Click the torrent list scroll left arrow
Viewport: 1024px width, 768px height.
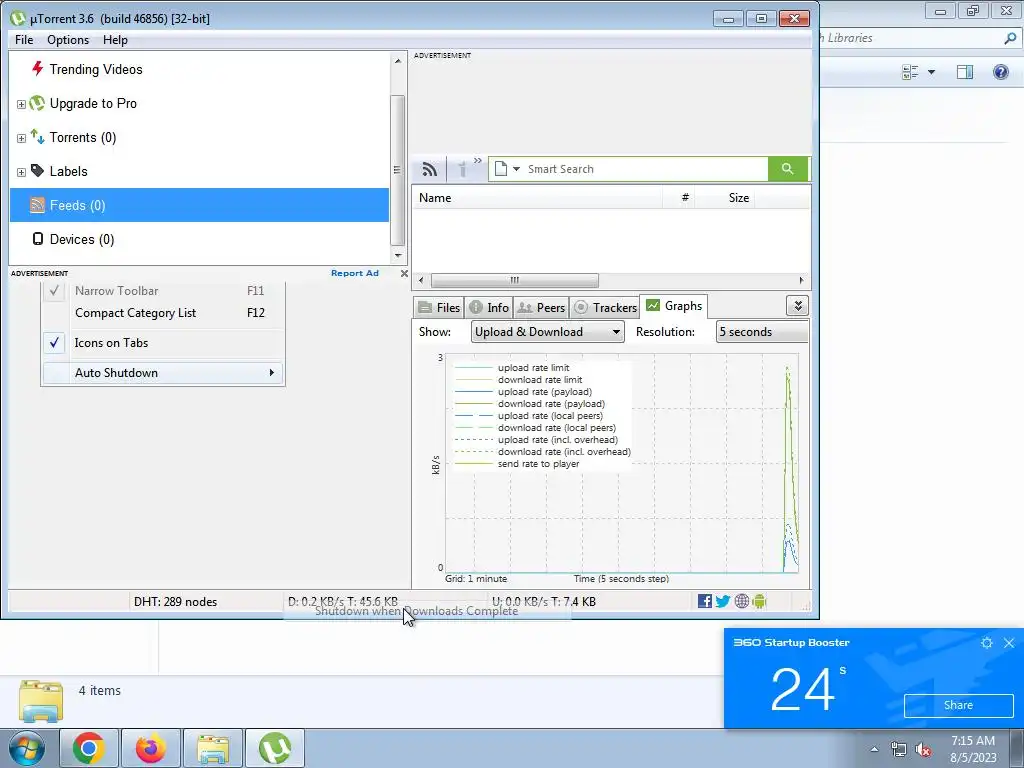coord(421,280)
